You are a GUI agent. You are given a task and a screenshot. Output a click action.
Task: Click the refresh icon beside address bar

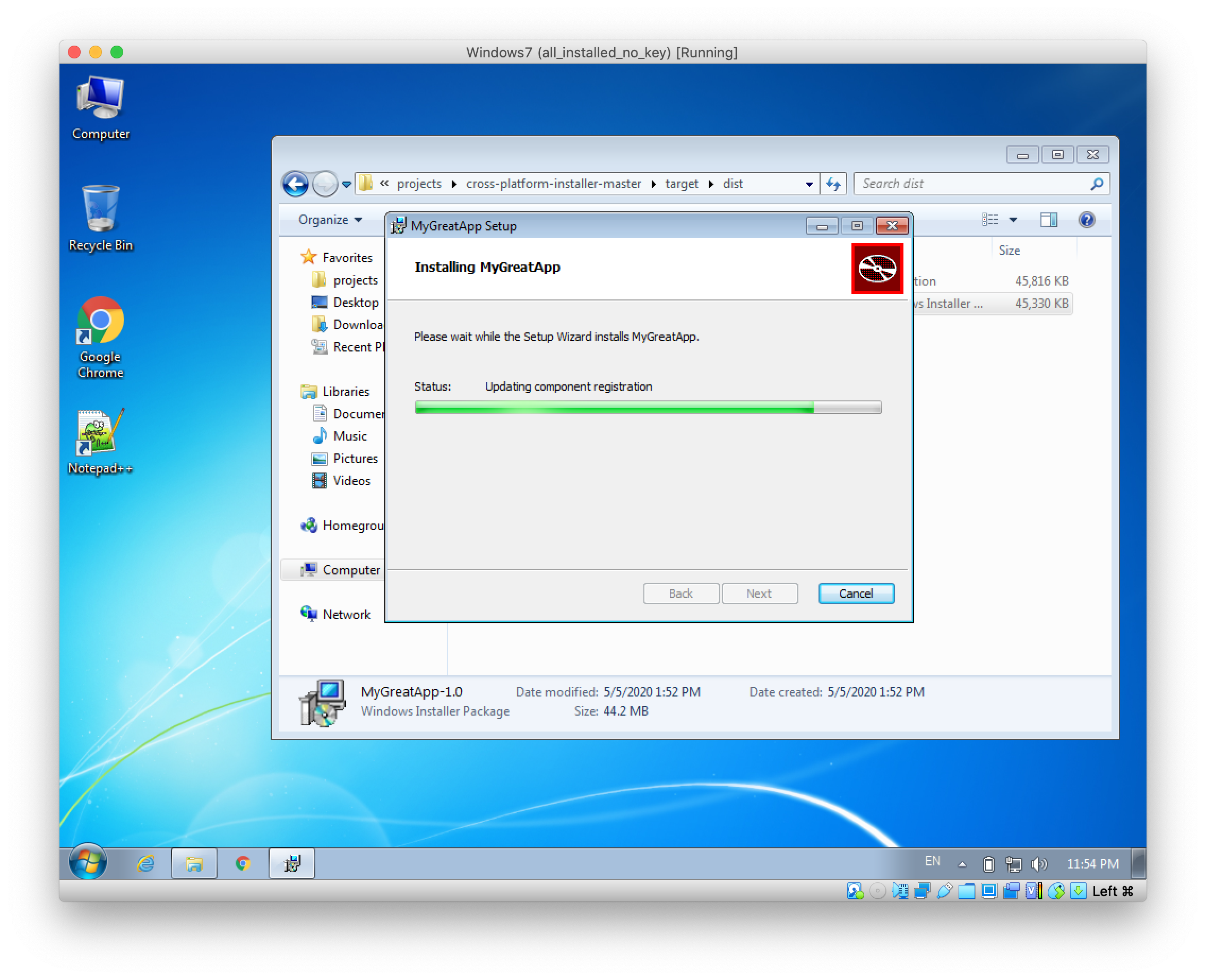833,184
